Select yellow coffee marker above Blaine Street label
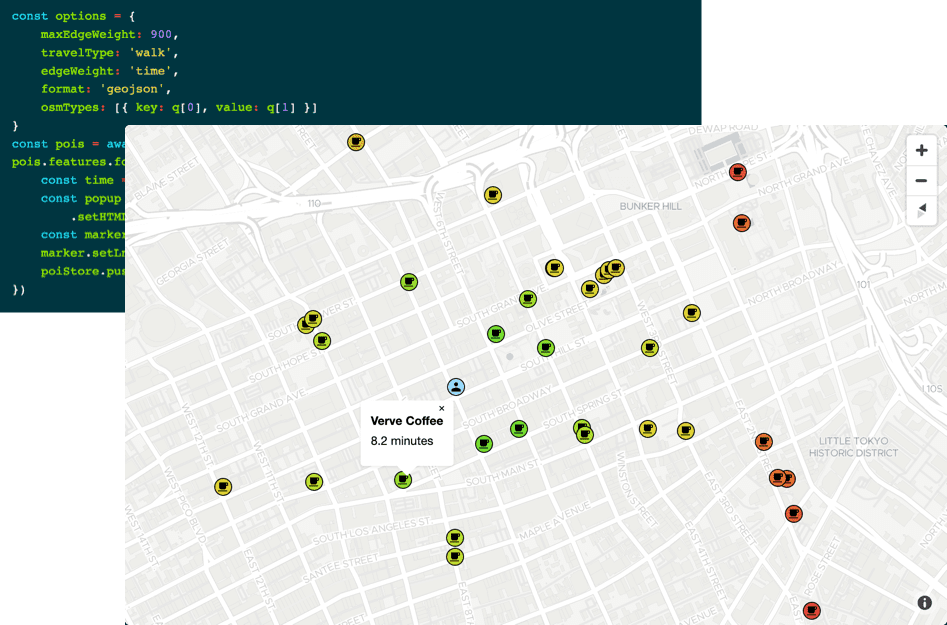947x625 pixels. coord(356,142)
